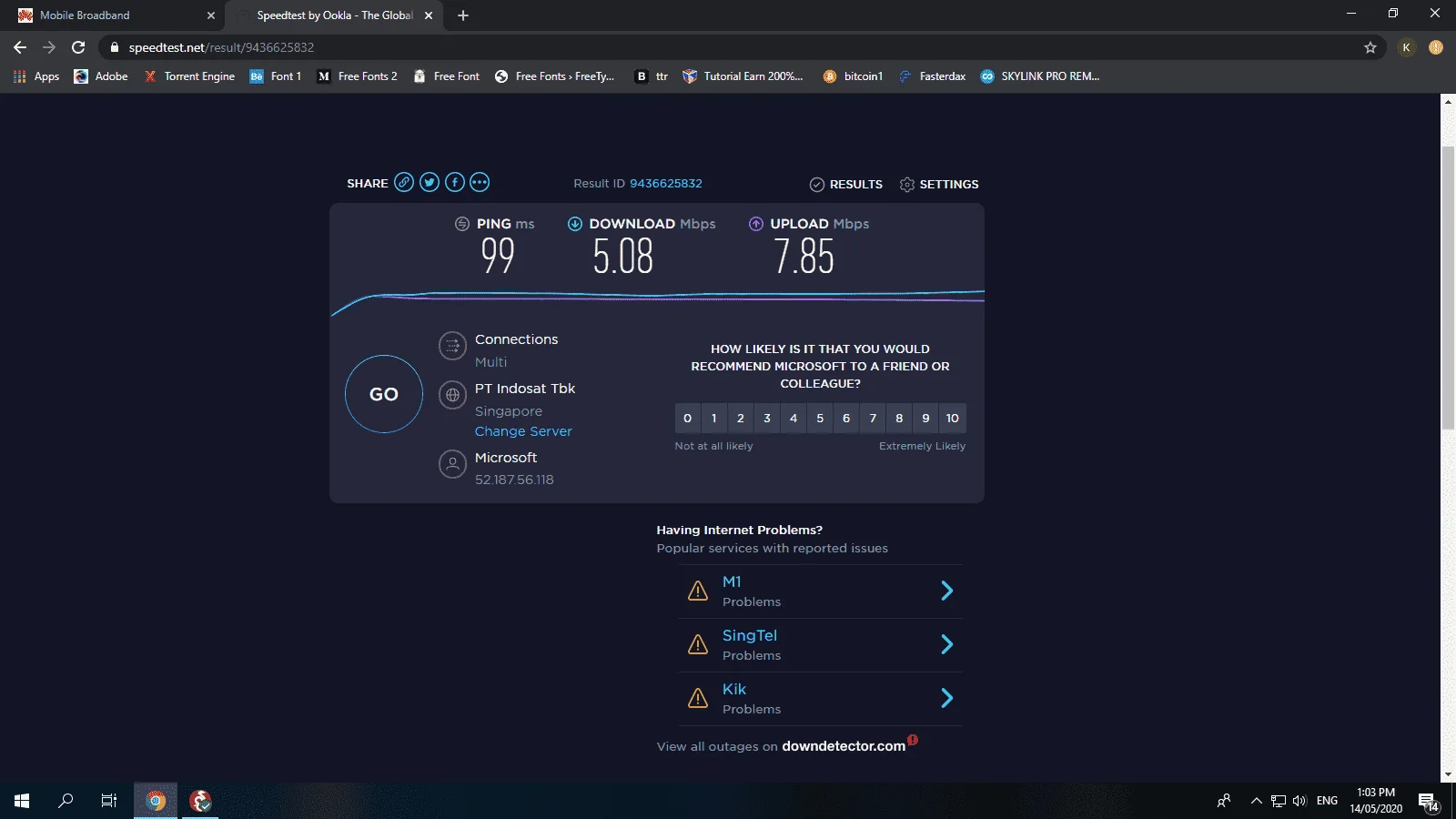Open more share options icon
Image resolution: width=1456 pixels, height=819 pixels.
point(480,182)
